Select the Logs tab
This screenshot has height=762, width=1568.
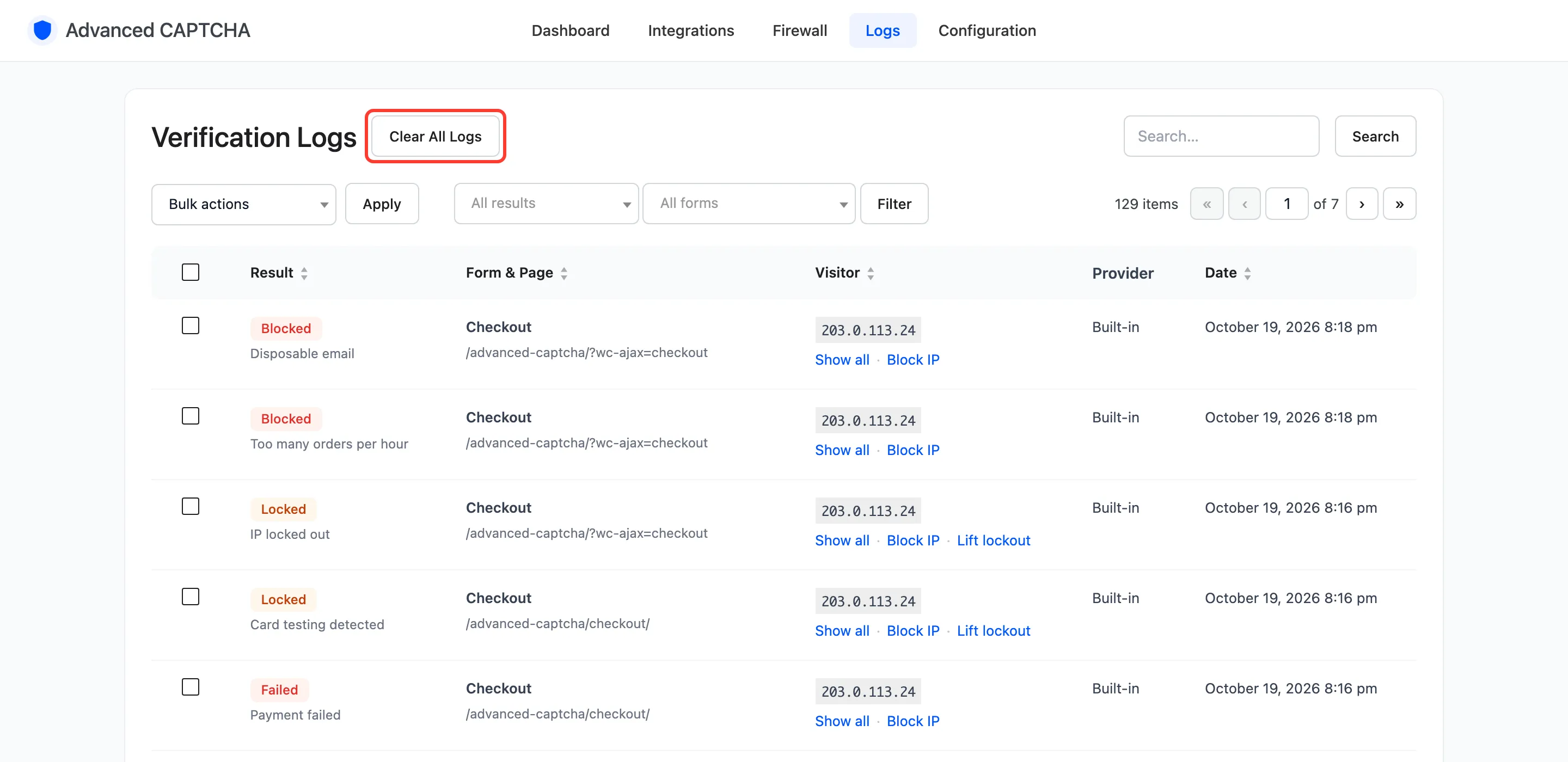(883, 30)
